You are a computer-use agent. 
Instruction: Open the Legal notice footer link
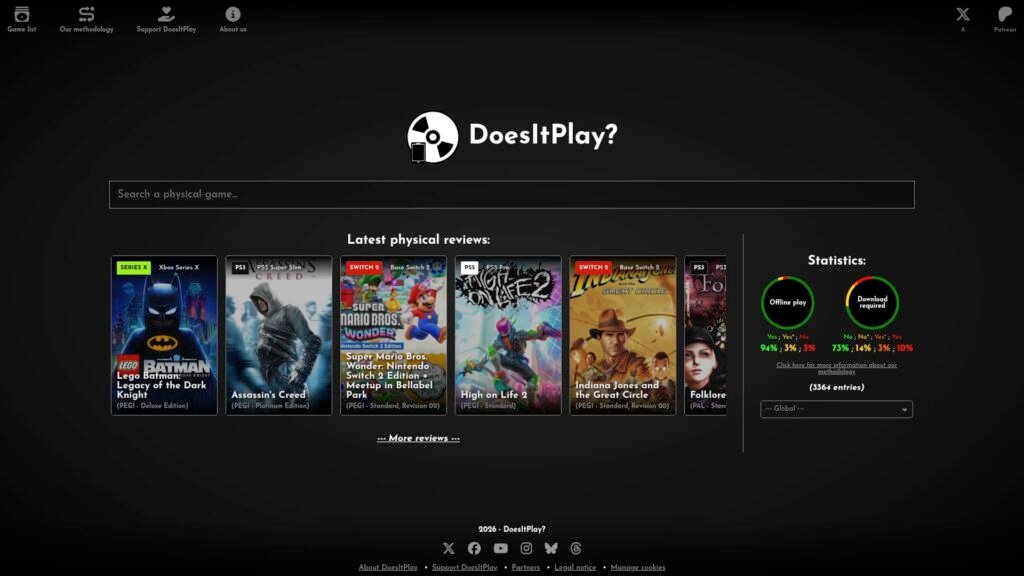(x=575, y=568)
